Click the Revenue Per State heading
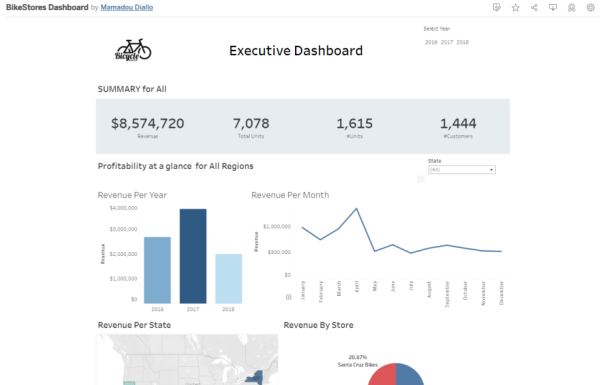Image resolution: width=600 pixels, height=385 pixels. (x=134, y=325)
